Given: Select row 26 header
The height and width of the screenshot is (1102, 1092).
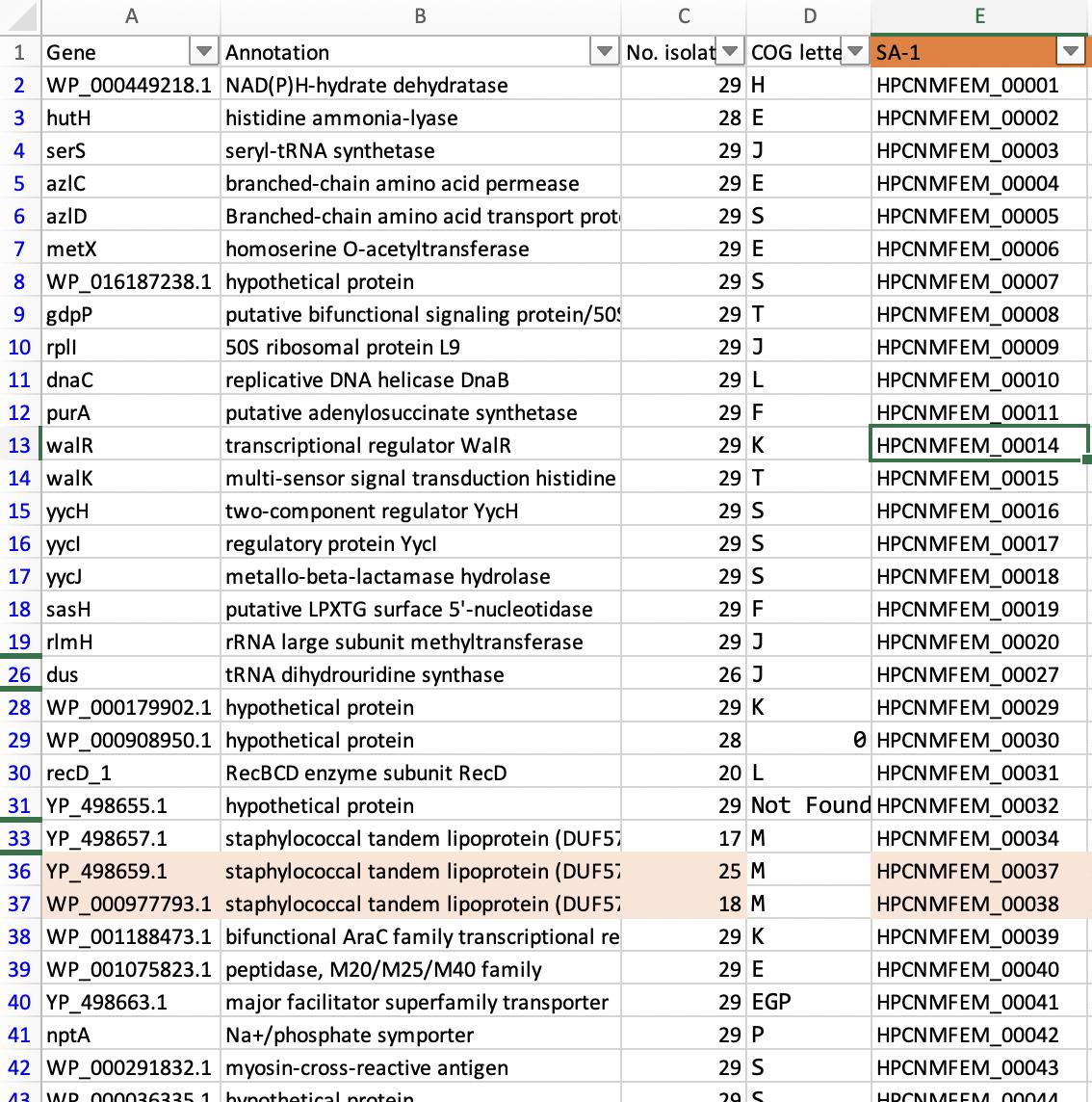Looking at the screenshot, I should 20,674.
